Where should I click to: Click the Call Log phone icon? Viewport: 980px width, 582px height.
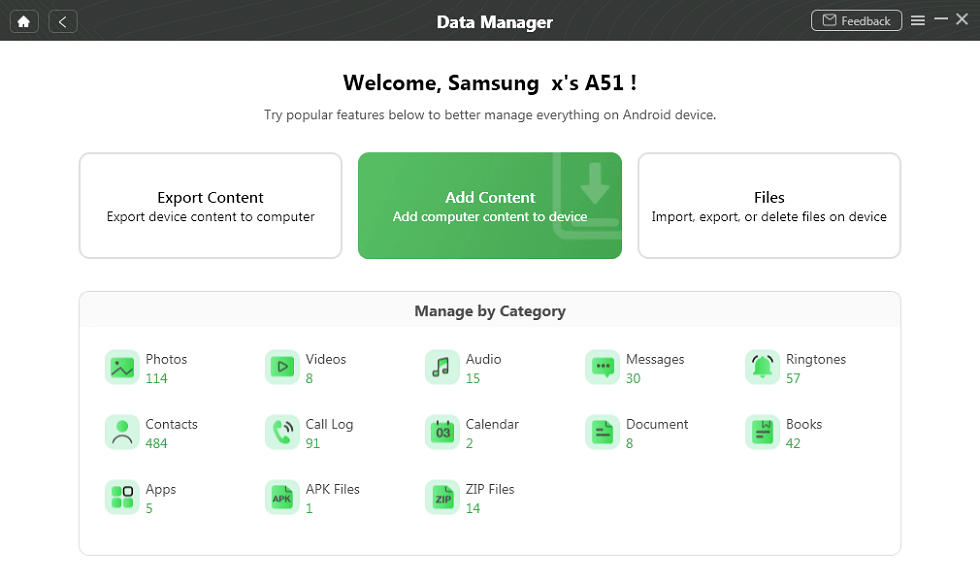(x=282, y=433)
